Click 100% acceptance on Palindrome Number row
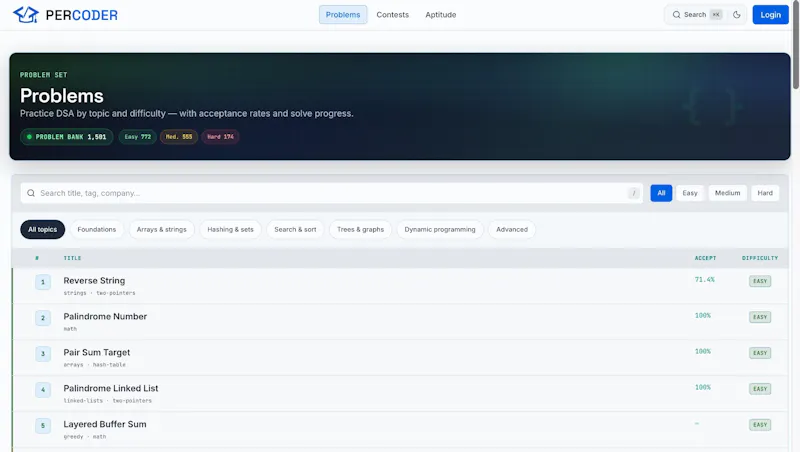This screenshot has height=452, width=800. (703, 315)
